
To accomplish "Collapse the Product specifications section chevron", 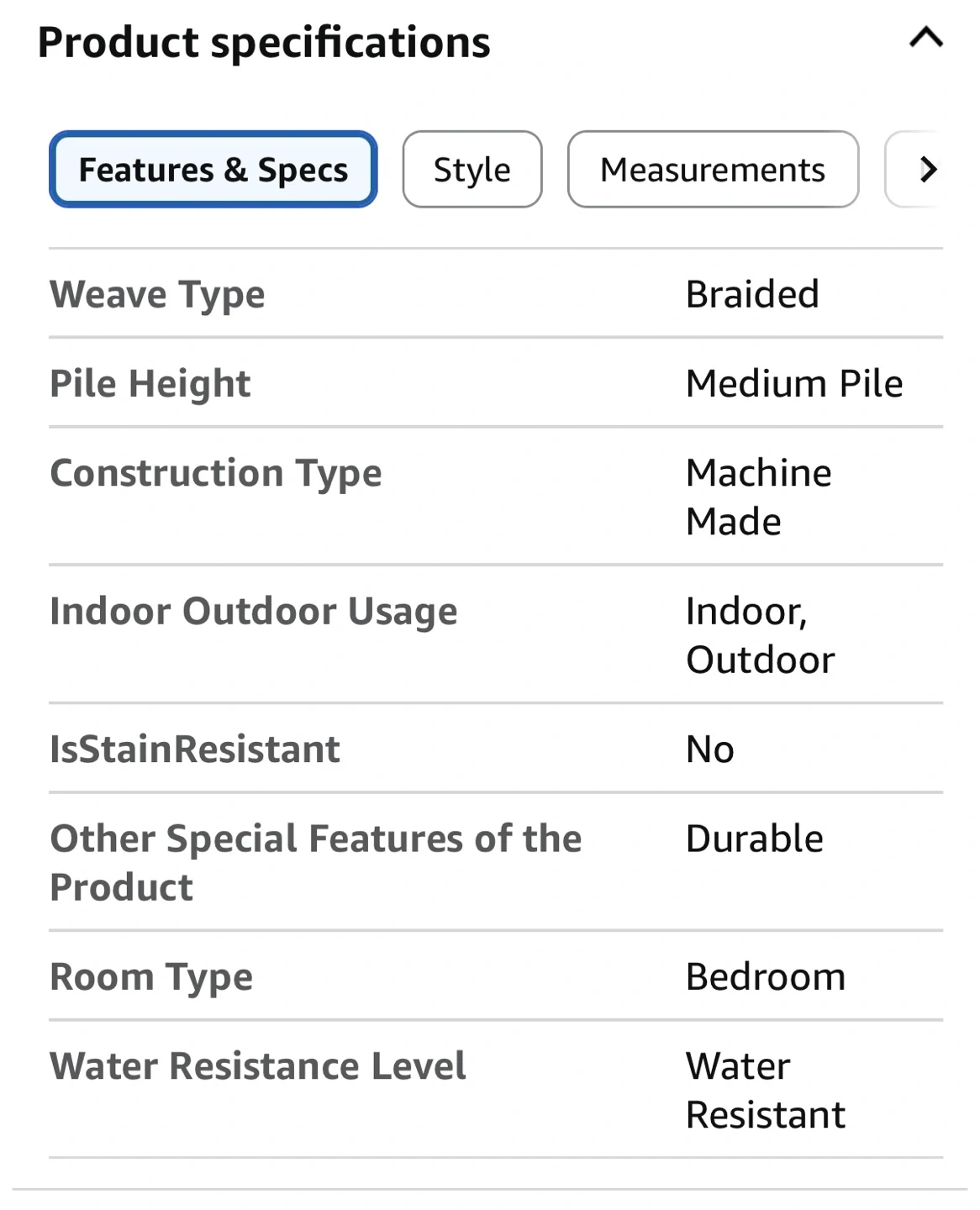I will pos(925,39).
